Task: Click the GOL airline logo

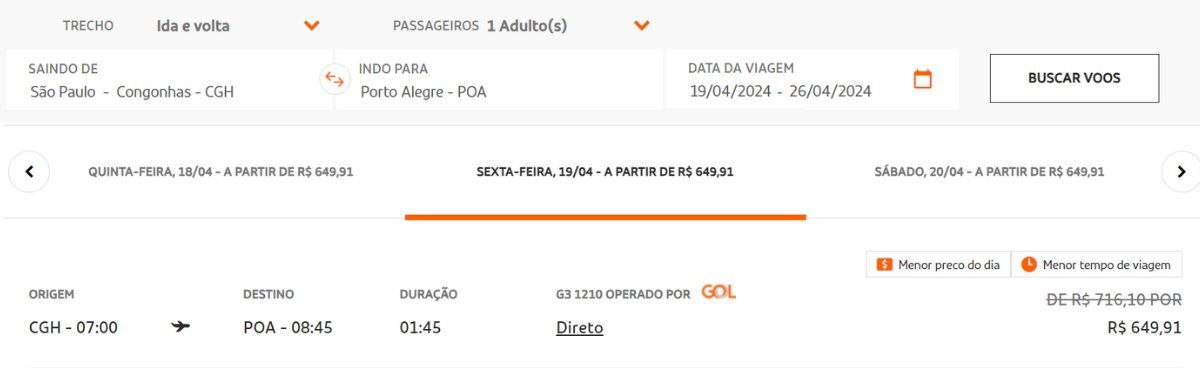Action: pyautogui.click(x=718, y=292)
